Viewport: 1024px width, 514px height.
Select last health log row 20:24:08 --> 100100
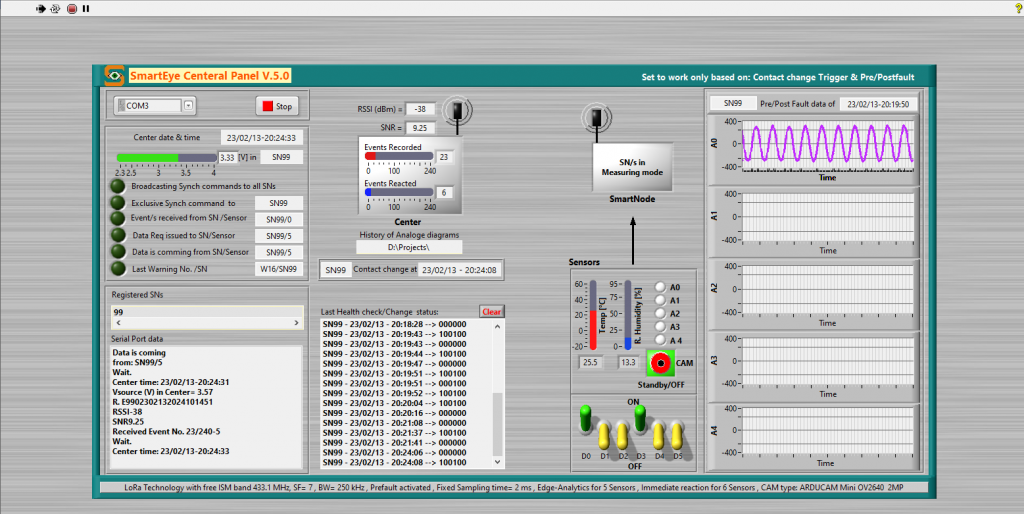click(394, 462)
